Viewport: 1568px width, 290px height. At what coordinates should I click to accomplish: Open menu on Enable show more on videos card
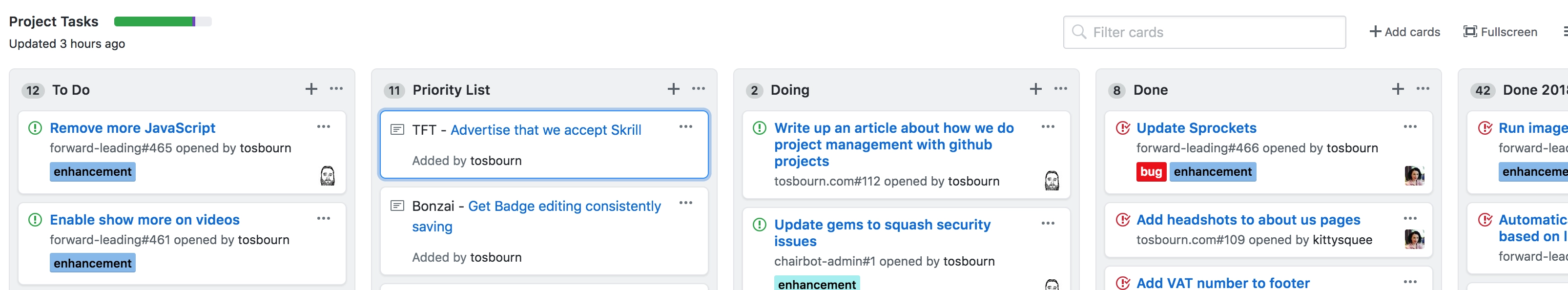(x=323, y=218)
